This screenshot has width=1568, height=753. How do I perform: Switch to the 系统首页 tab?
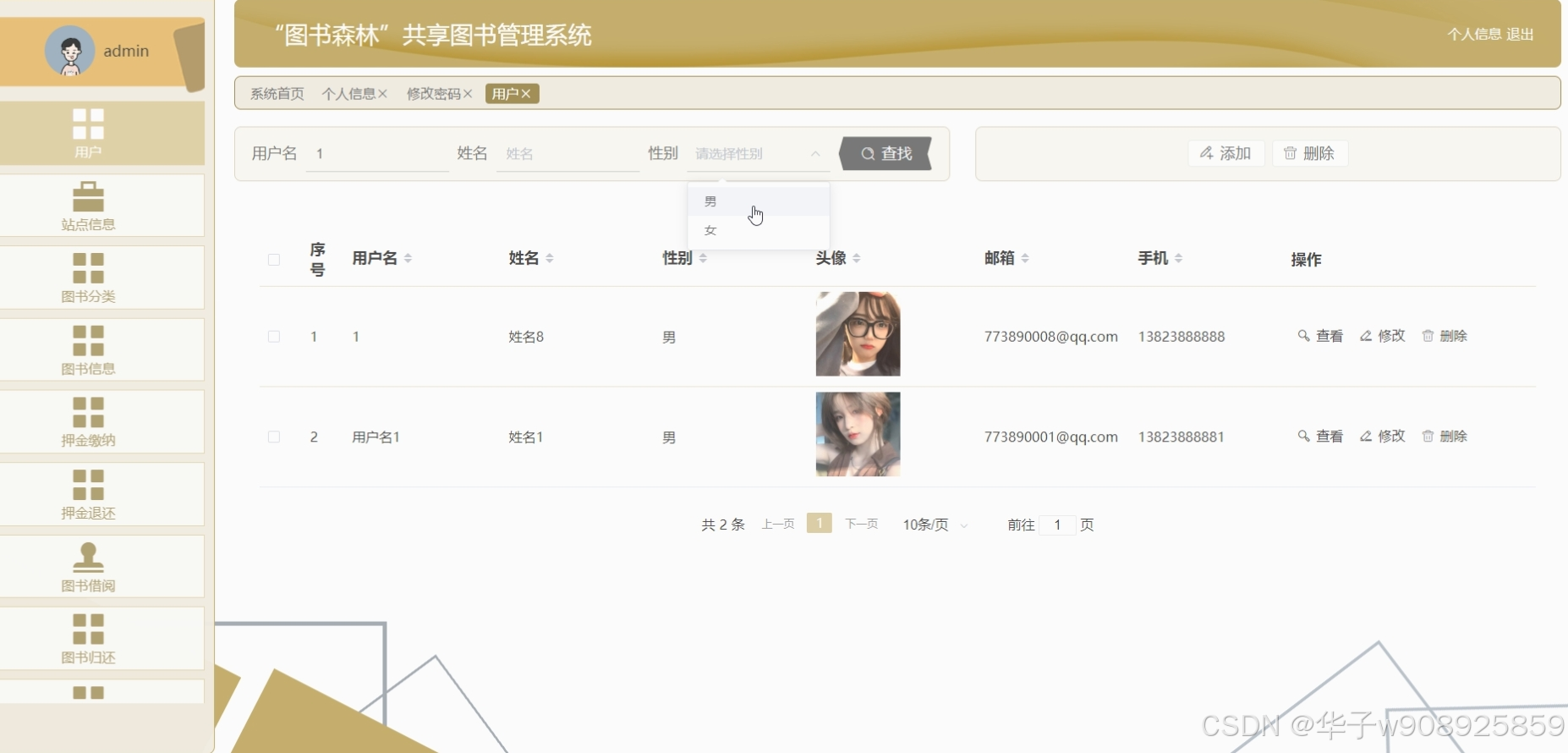(x=277, y=94)
